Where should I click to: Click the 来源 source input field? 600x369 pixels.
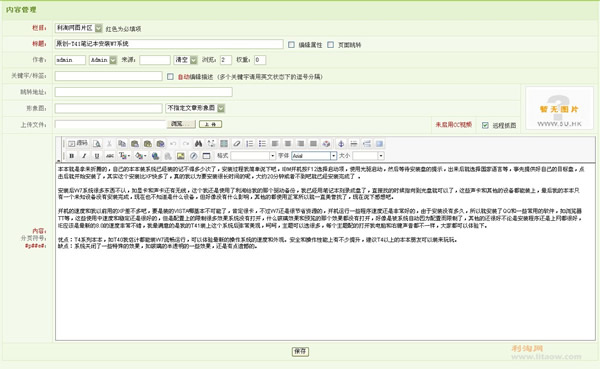click(155, 60)
